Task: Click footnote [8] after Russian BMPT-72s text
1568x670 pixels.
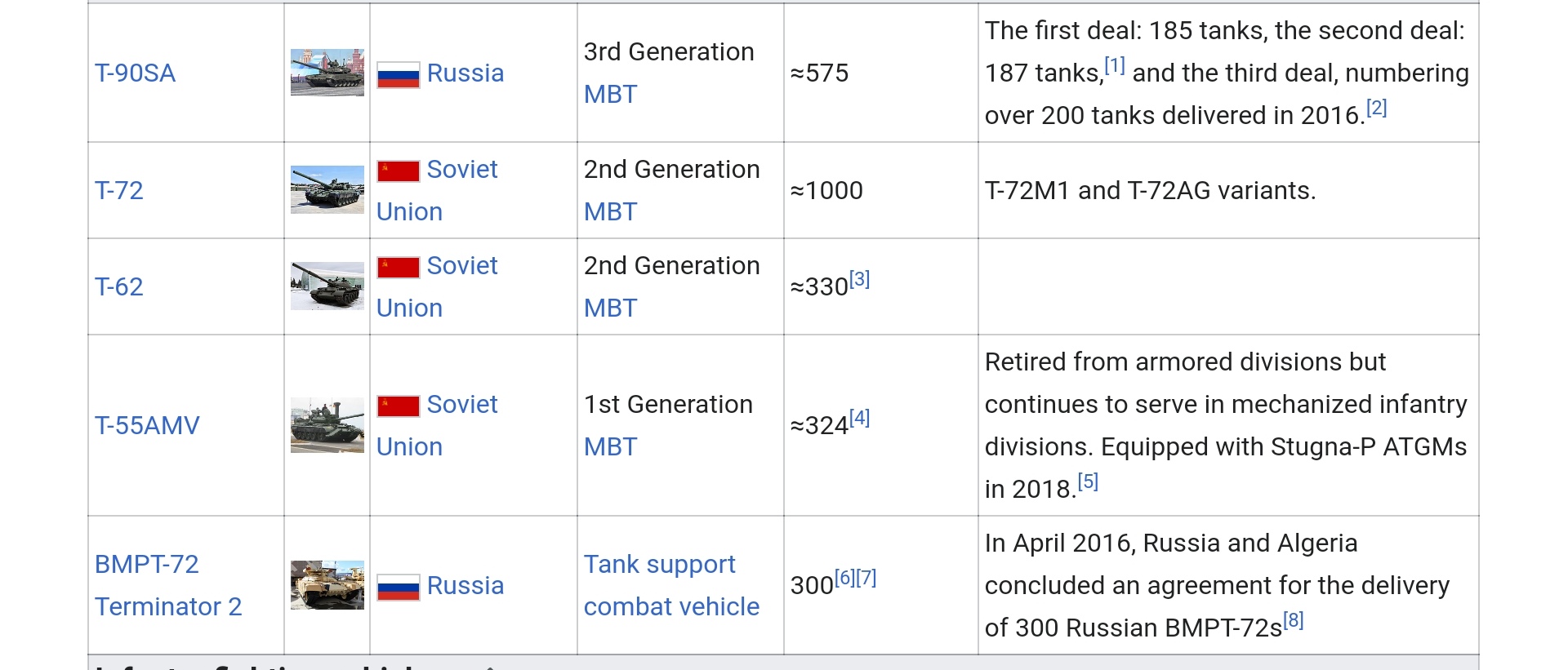Action: coord(1293,620)
